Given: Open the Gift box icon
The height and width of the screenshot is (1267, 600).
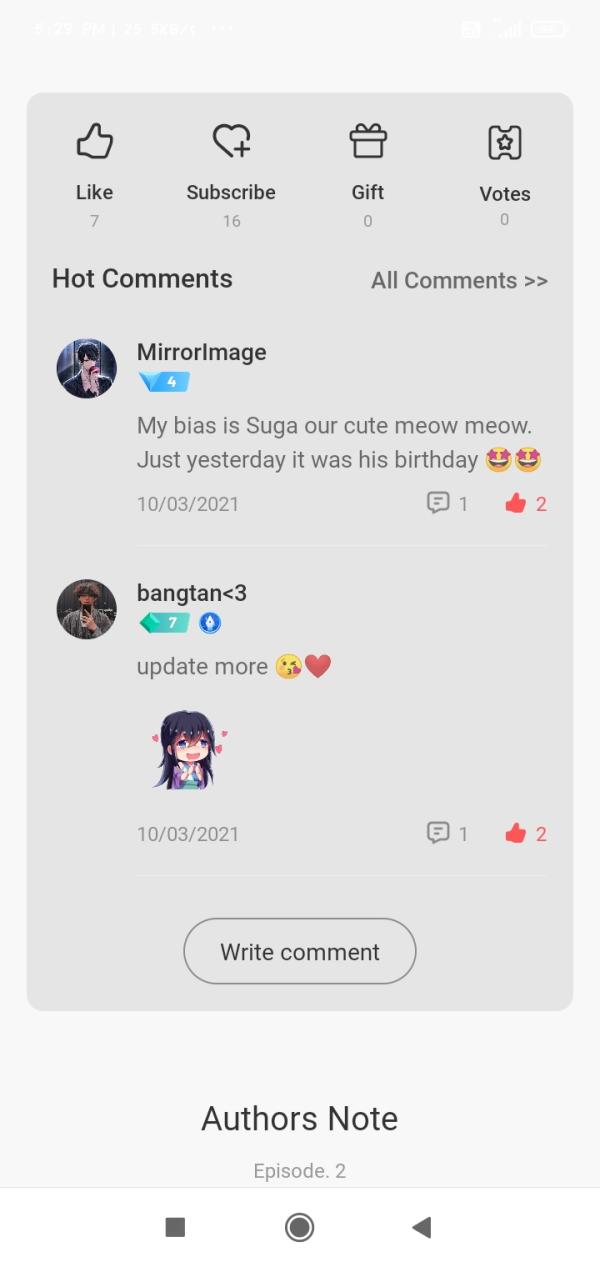Looking at the screenshot, I should tap(368, 142).
